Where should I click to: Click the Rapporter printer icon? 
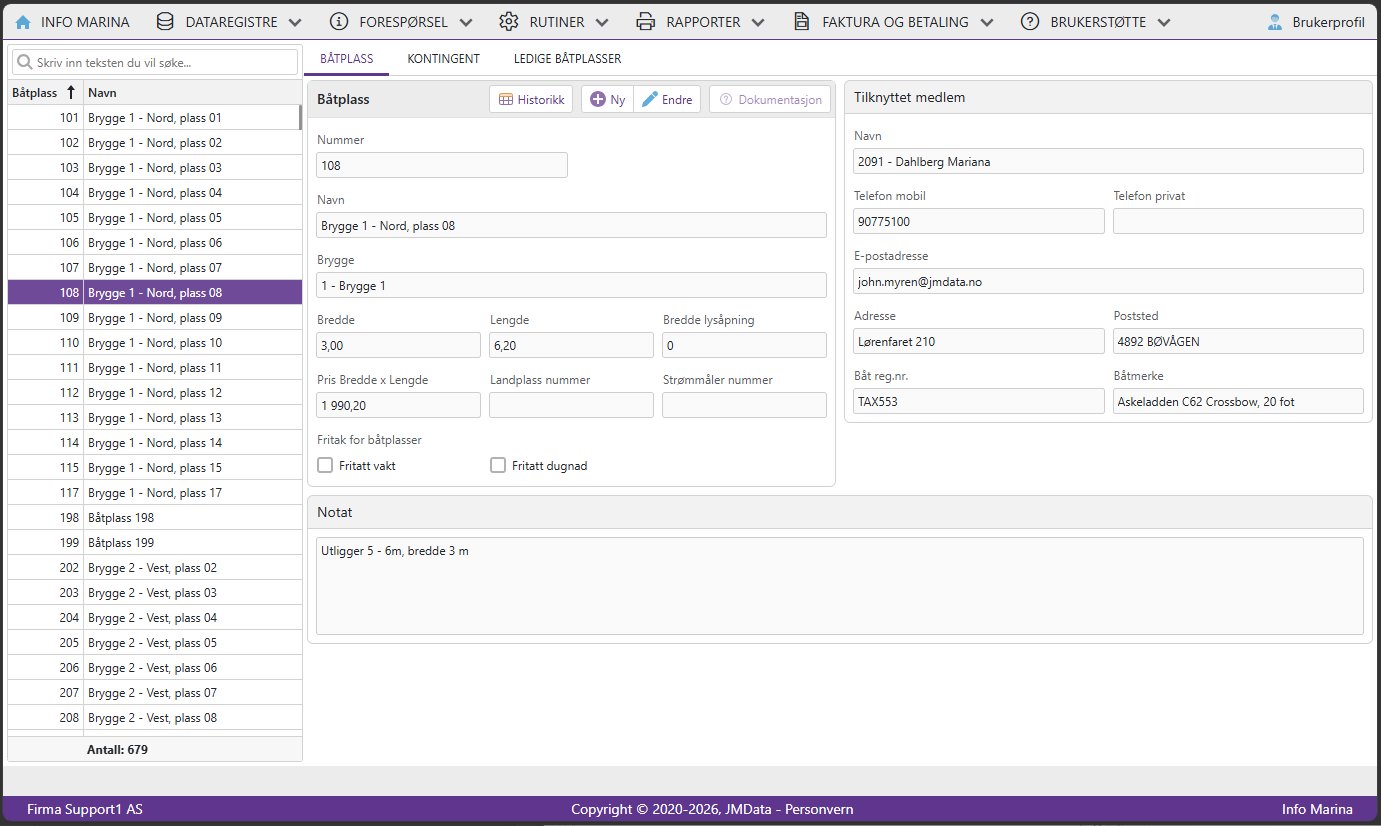[x=646, y=22]
